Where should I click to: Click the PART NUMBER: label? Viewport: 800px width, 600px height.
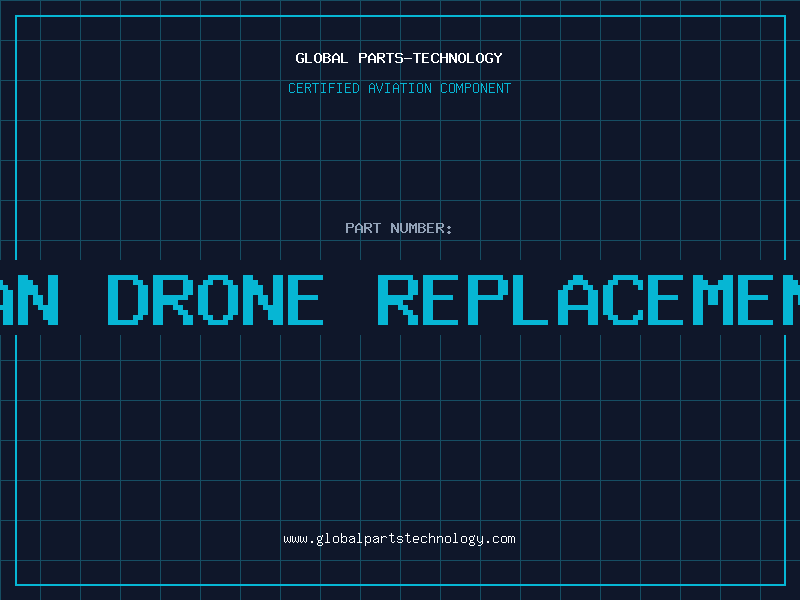398,228
